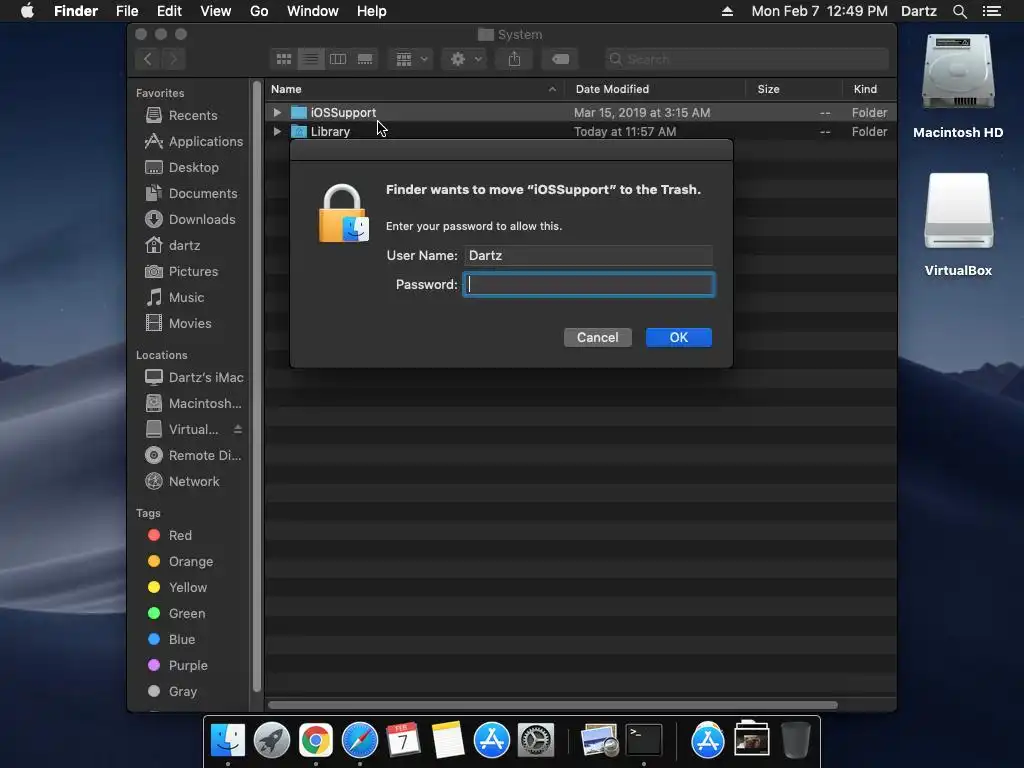Open the Window menu

[x=313, y=11]
